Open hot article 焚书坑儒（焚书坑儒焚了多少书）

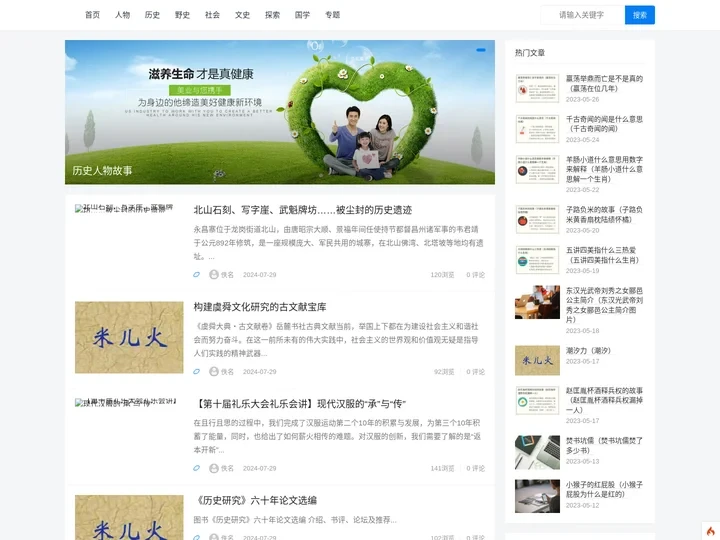604,445
